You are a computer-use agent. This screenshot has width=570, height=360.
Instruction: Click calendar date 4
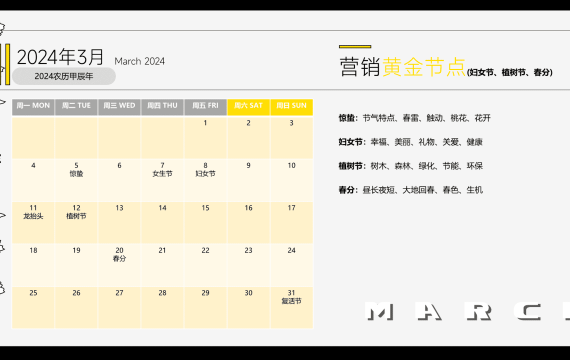[x=33, y=165]
